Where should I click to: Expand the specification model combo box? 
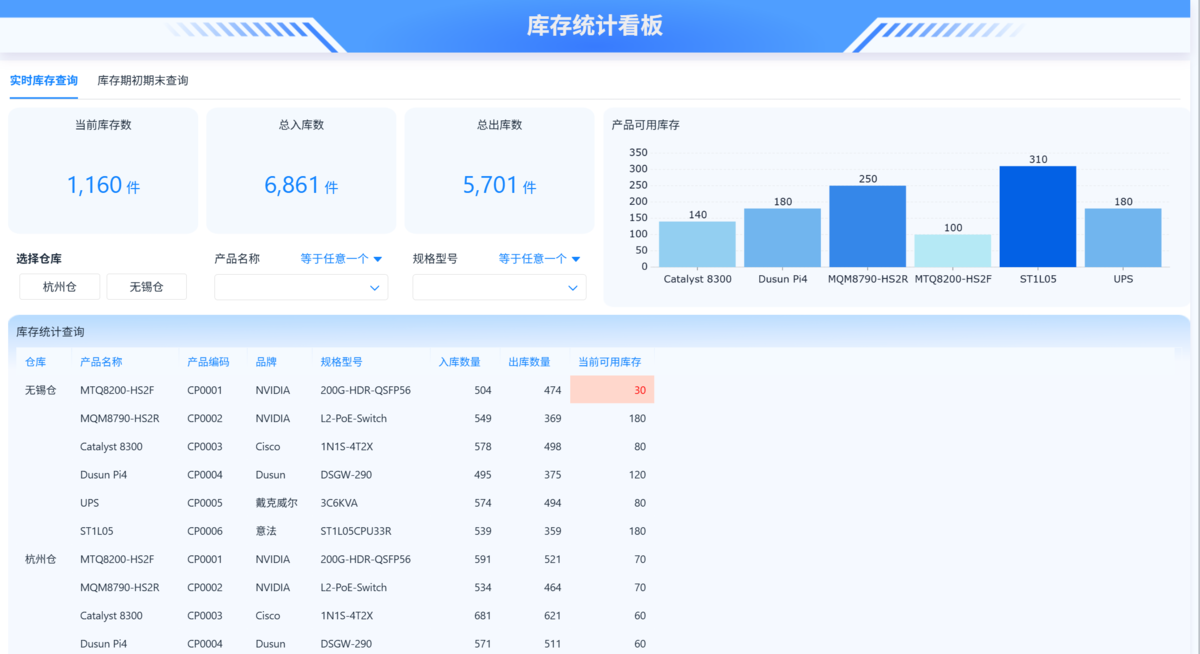498,287
